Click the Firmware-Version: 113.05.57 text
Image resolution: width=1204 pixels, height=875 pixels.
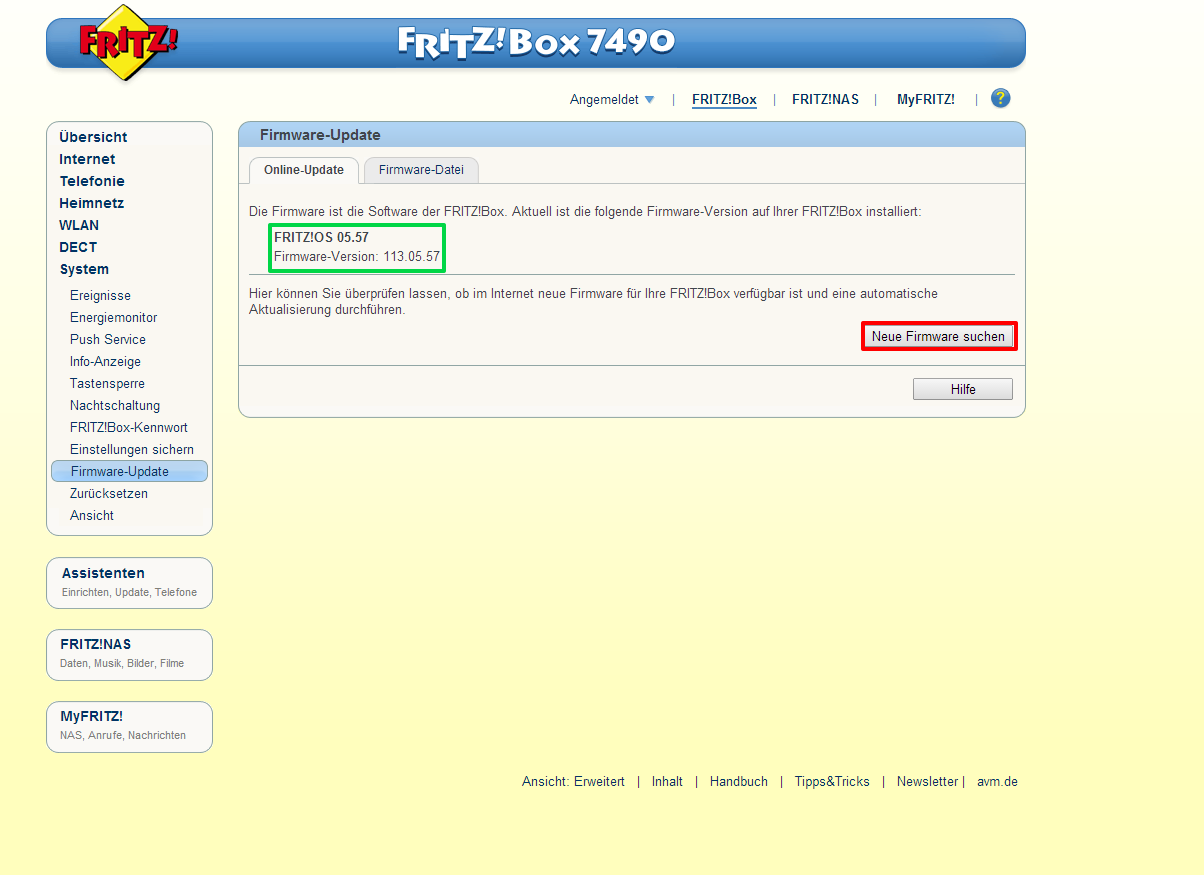357,257
